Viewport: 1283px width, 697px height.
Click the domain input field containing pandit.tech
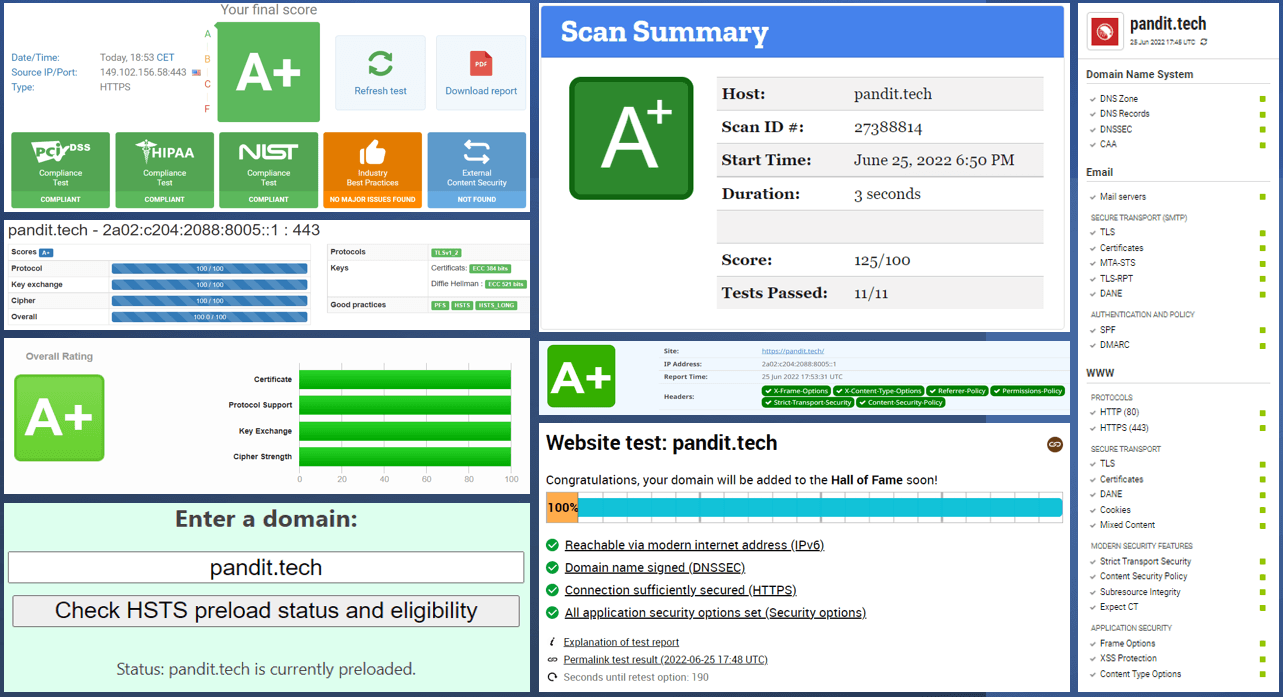pyautogui.click(x=266, y=568)
